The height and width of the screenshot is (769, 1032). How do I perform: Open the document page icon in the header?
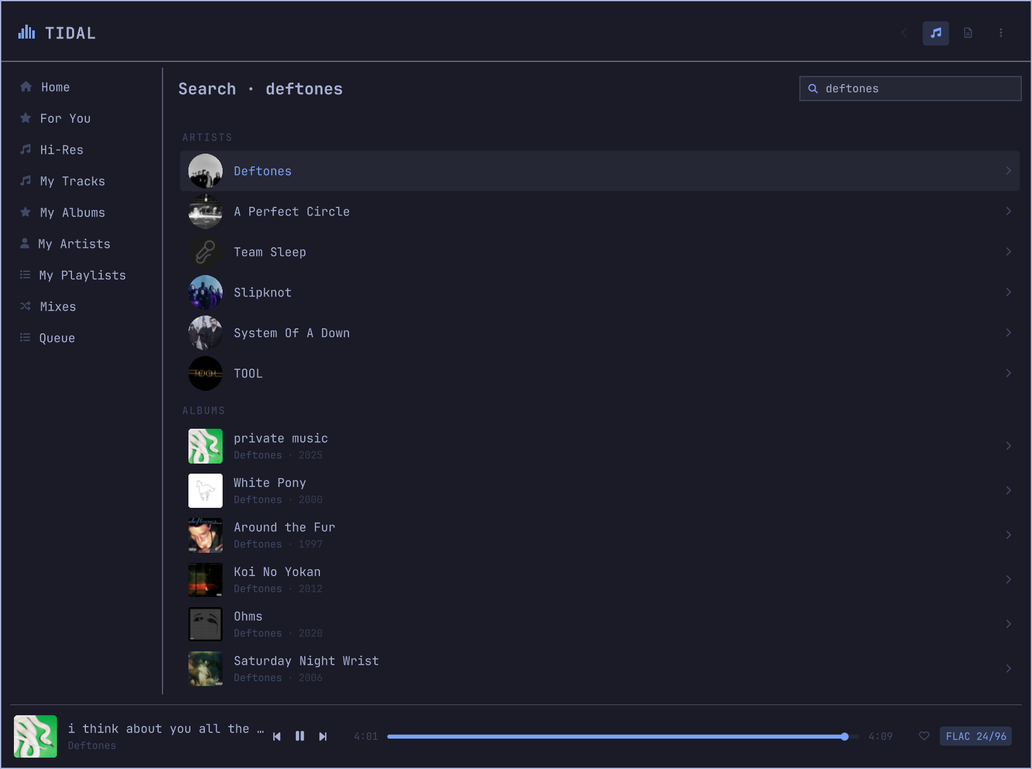pos(968,33)
